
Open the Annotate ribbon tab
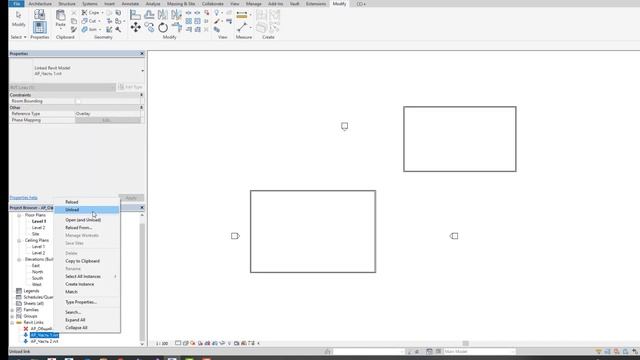(130, 4)
